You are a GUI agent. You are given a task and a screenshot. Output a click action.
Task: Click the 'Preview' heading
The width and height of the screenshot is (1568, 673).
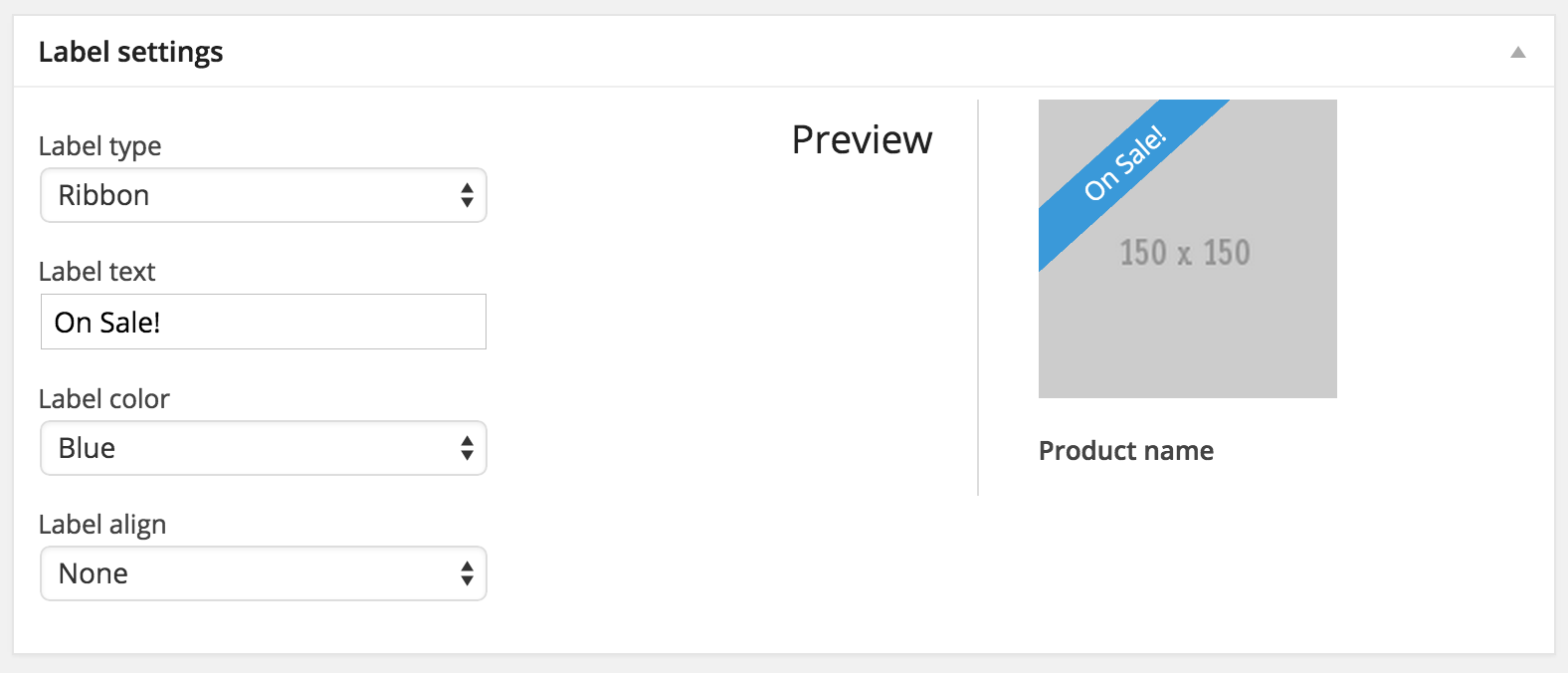click(x=862, y=140)
